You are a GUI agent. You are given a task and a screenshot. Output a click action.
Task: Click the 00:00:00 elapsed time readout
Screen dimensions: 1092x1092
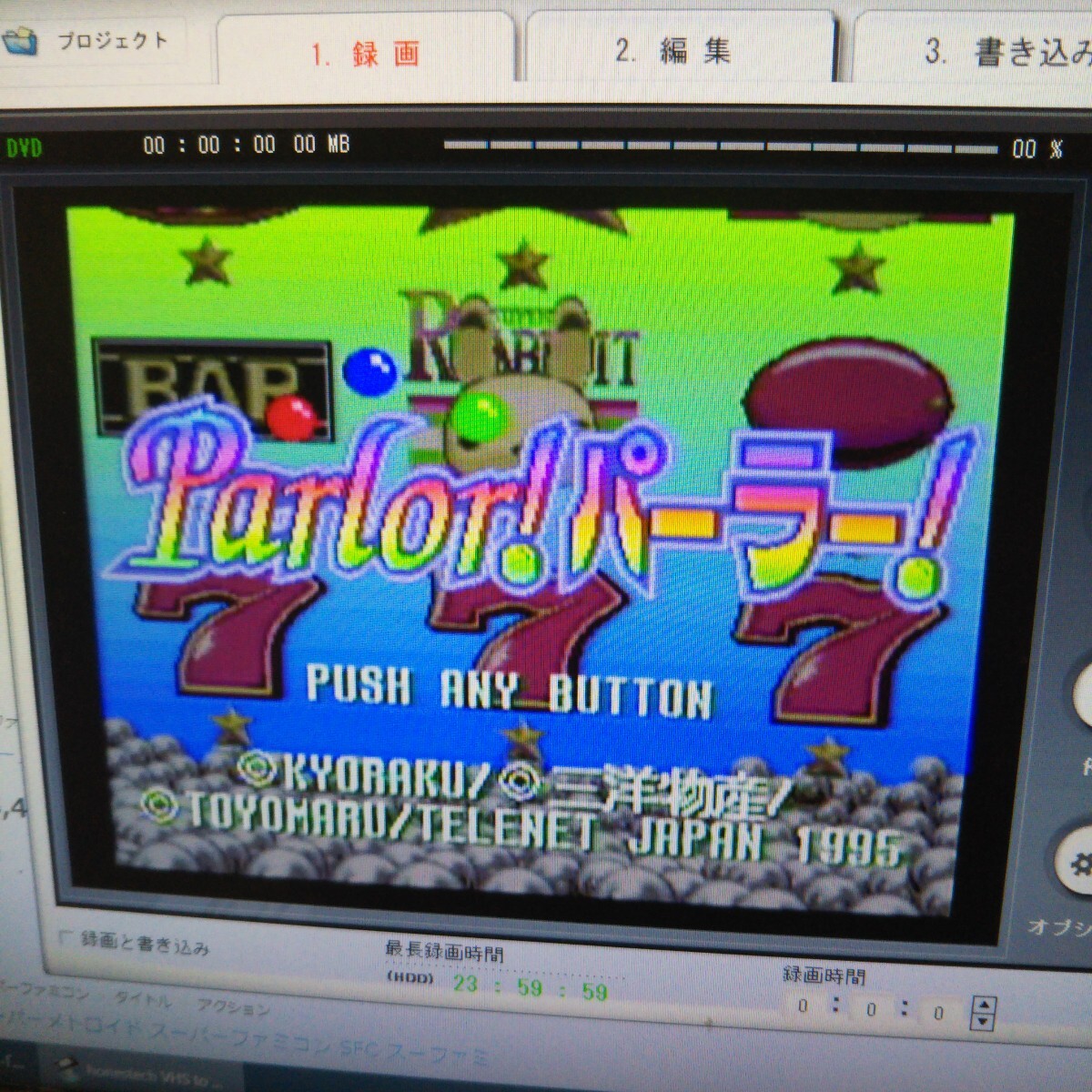click(x=209, y=145)
